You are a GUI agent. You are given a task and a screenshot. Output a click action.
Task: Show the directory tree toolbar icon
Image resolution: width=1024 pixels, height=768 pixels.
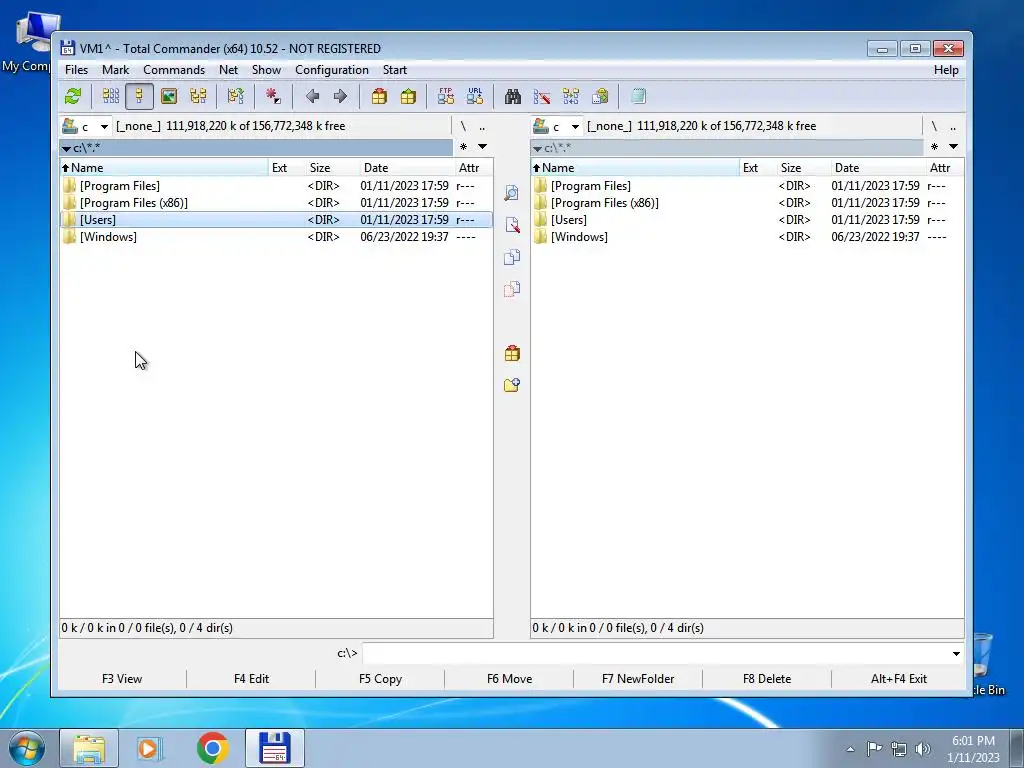pyautogui.click(x=198, y=97)
